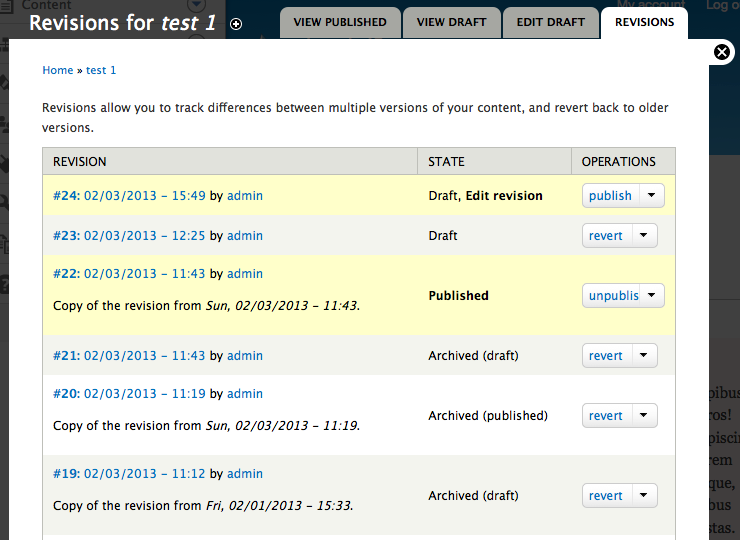Open the test 1 breadcrumb link
The height and width of the screenshot is (540, 740).
tap(101, 70)
